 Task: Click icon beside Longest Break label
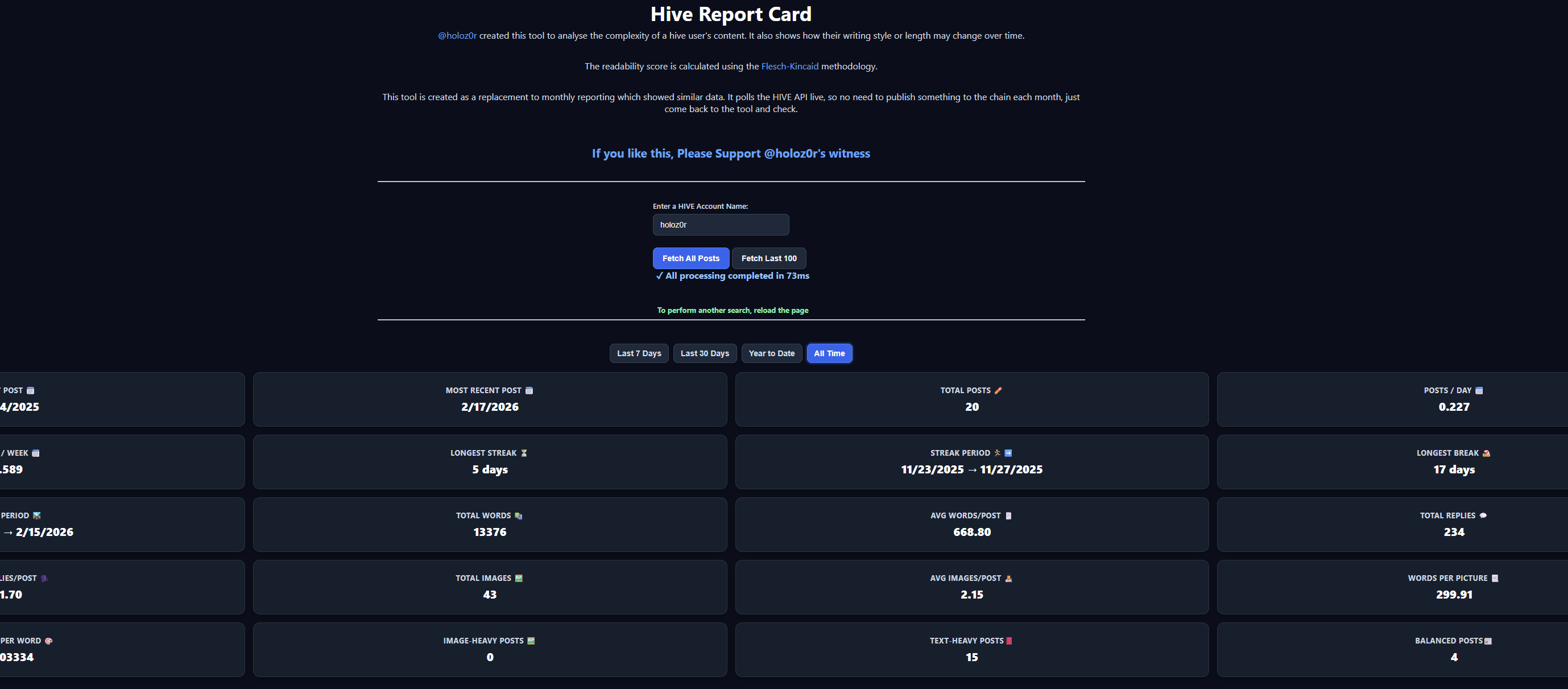point(1486,453)
